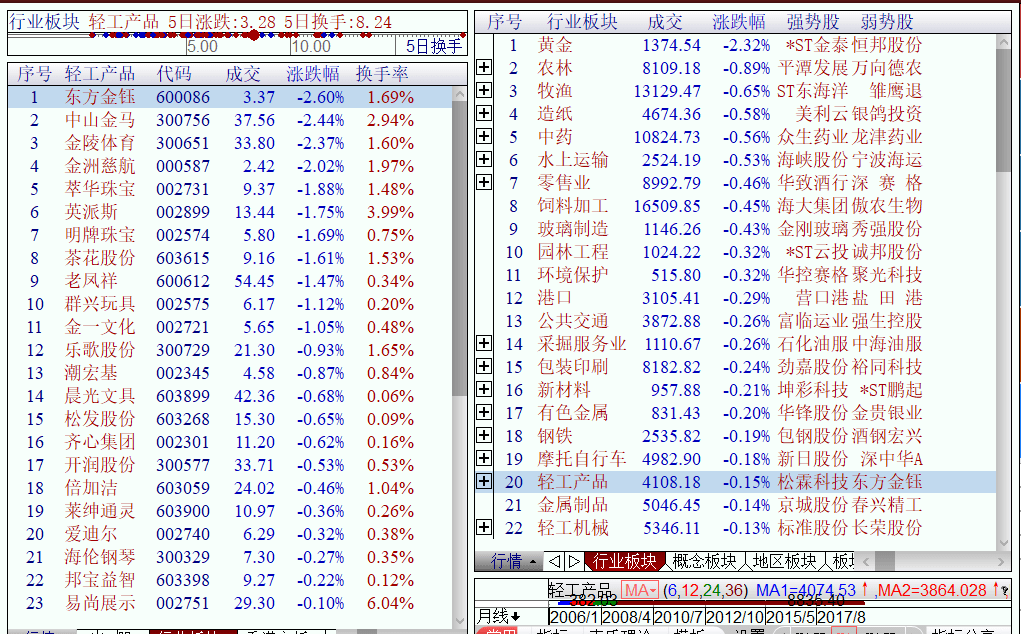Screen dimensions: 1021x634
Task: Expand the 水上运输 sector row
Action: [x=484, y=159]
